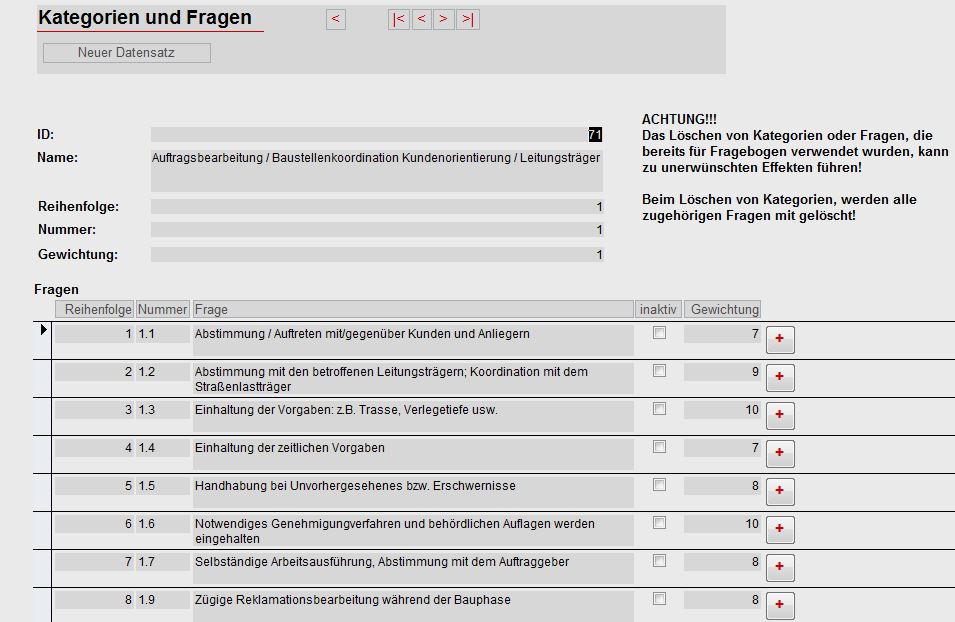Image resolution: width=955 pixels, height=622 pixels.
Task: Click red plus button for question 1.3
Action: click(780, 416)
